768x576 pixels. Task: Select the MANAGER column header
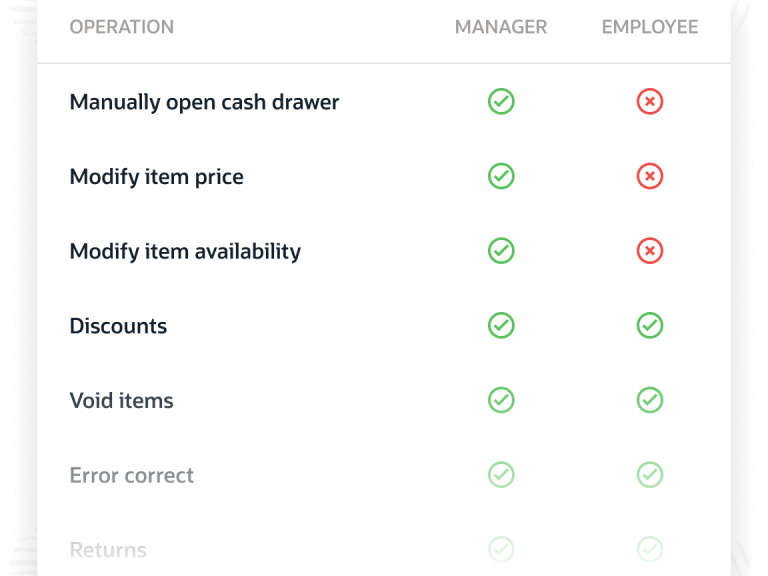(x=501, y=28)
